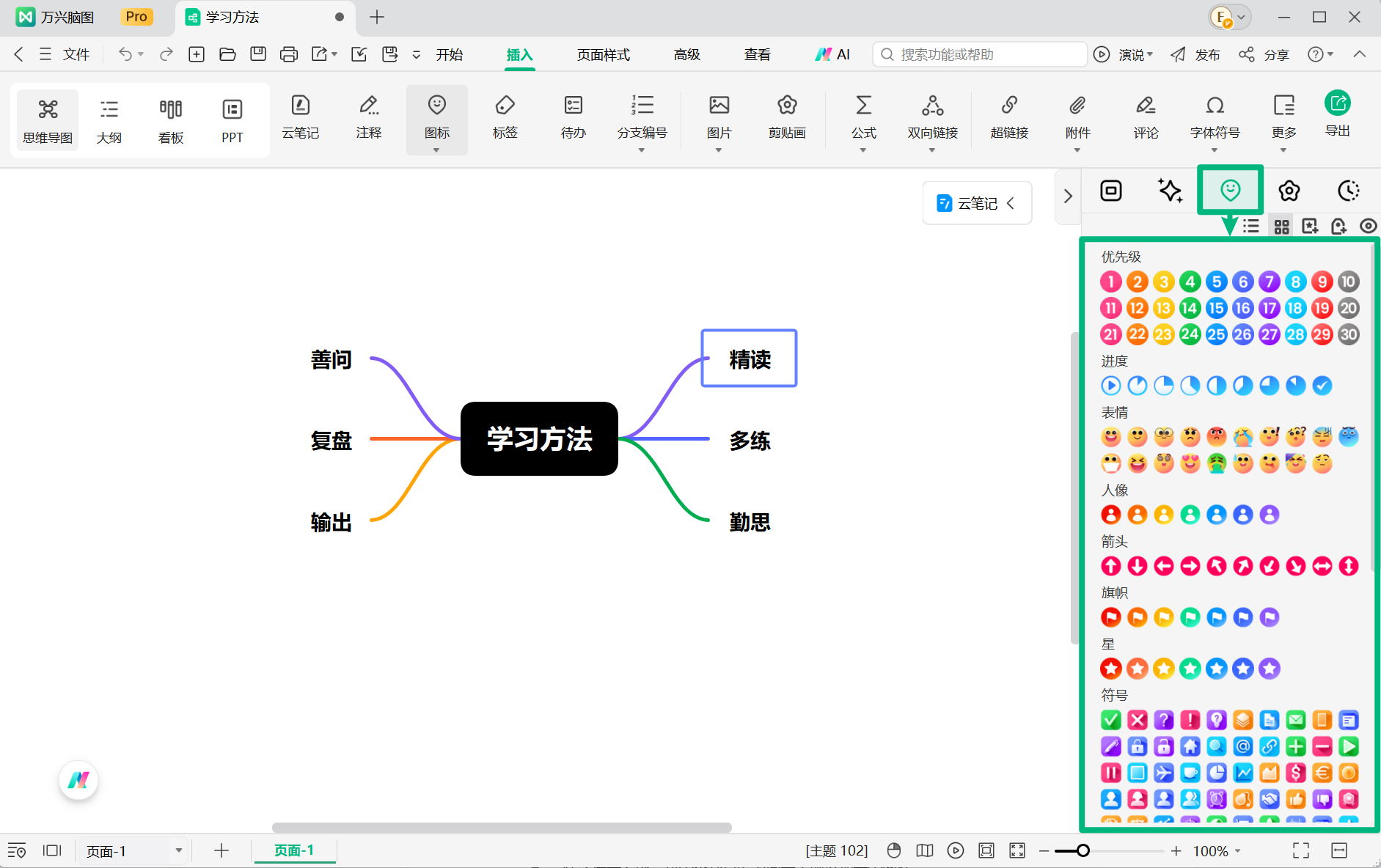The image size is (1381, 868).
Task: Open the 100% zoom level dropdown
Action: pyautogui.click(x=1217, y=850)
